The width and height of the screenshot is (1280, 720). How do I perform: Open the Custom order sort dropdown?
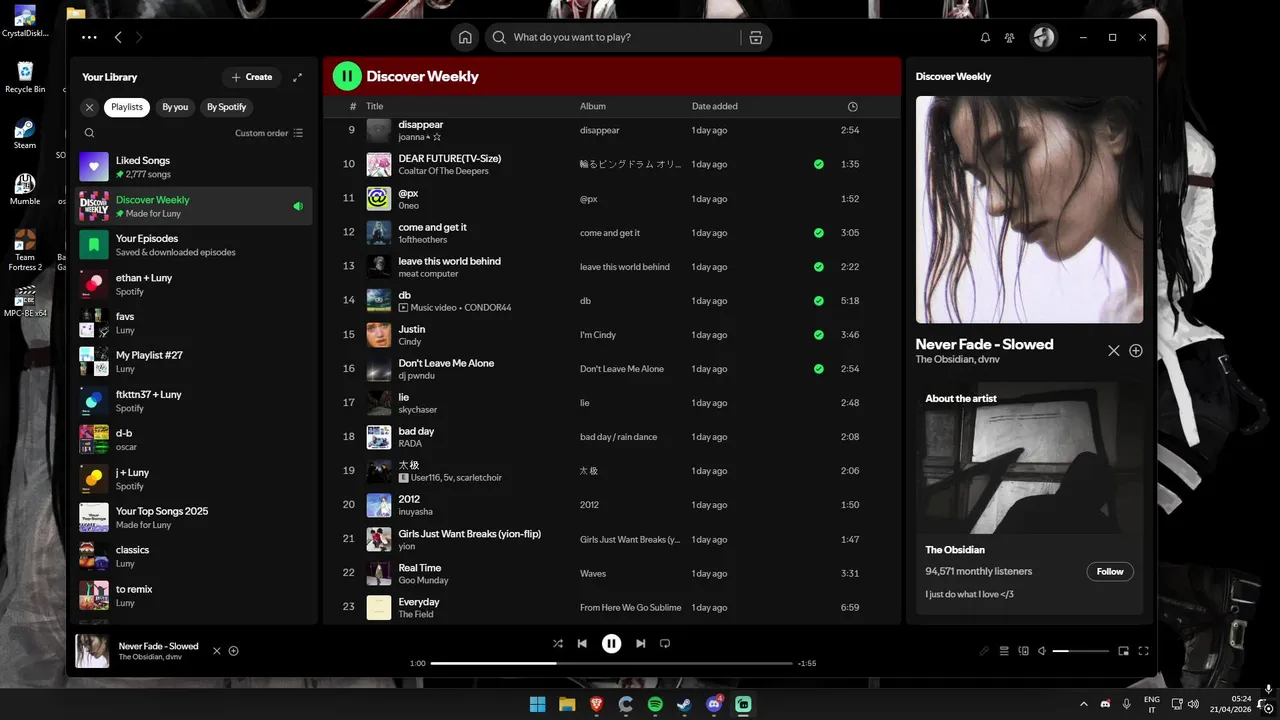269,133
